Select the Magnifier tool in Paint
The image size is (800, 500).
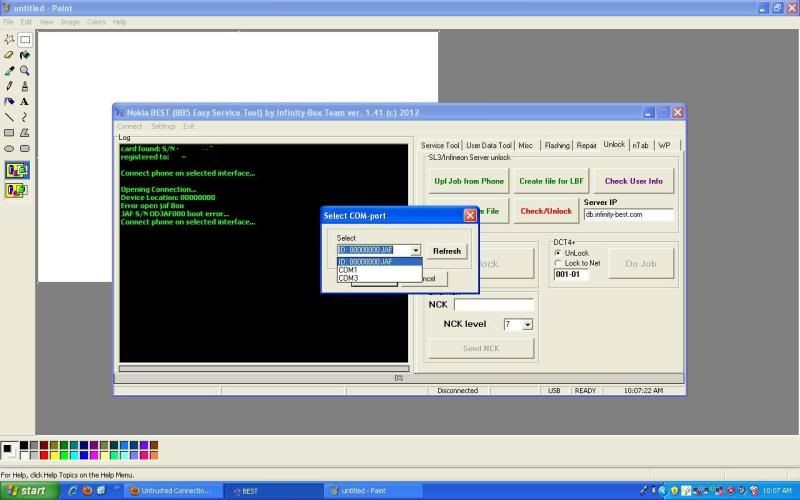tap(25, 71)
